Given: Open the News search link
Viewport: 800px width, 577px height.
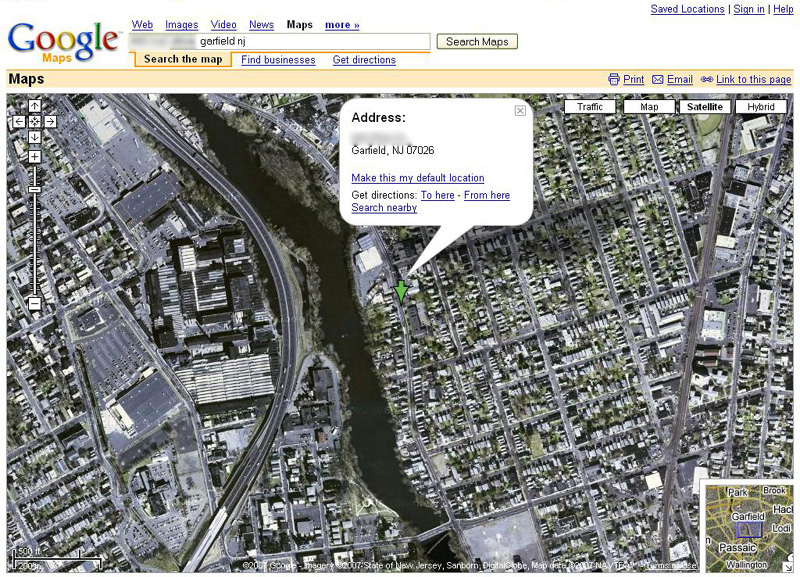Looking at the screenshot, I should click(261, 24).
